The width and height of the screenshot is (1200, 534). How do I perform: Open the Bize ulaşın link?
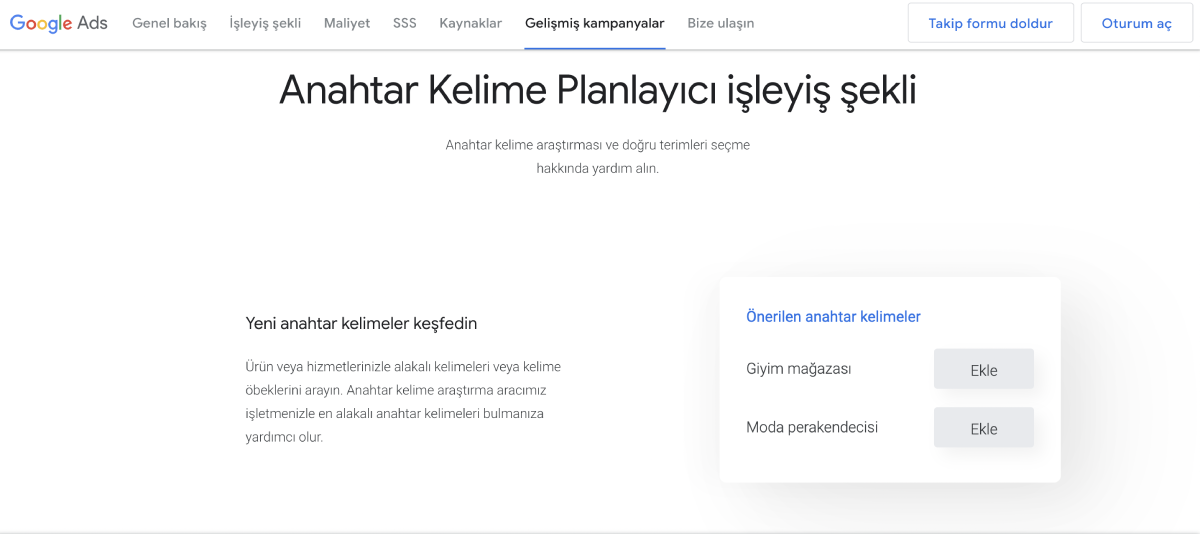click(721, 23)
